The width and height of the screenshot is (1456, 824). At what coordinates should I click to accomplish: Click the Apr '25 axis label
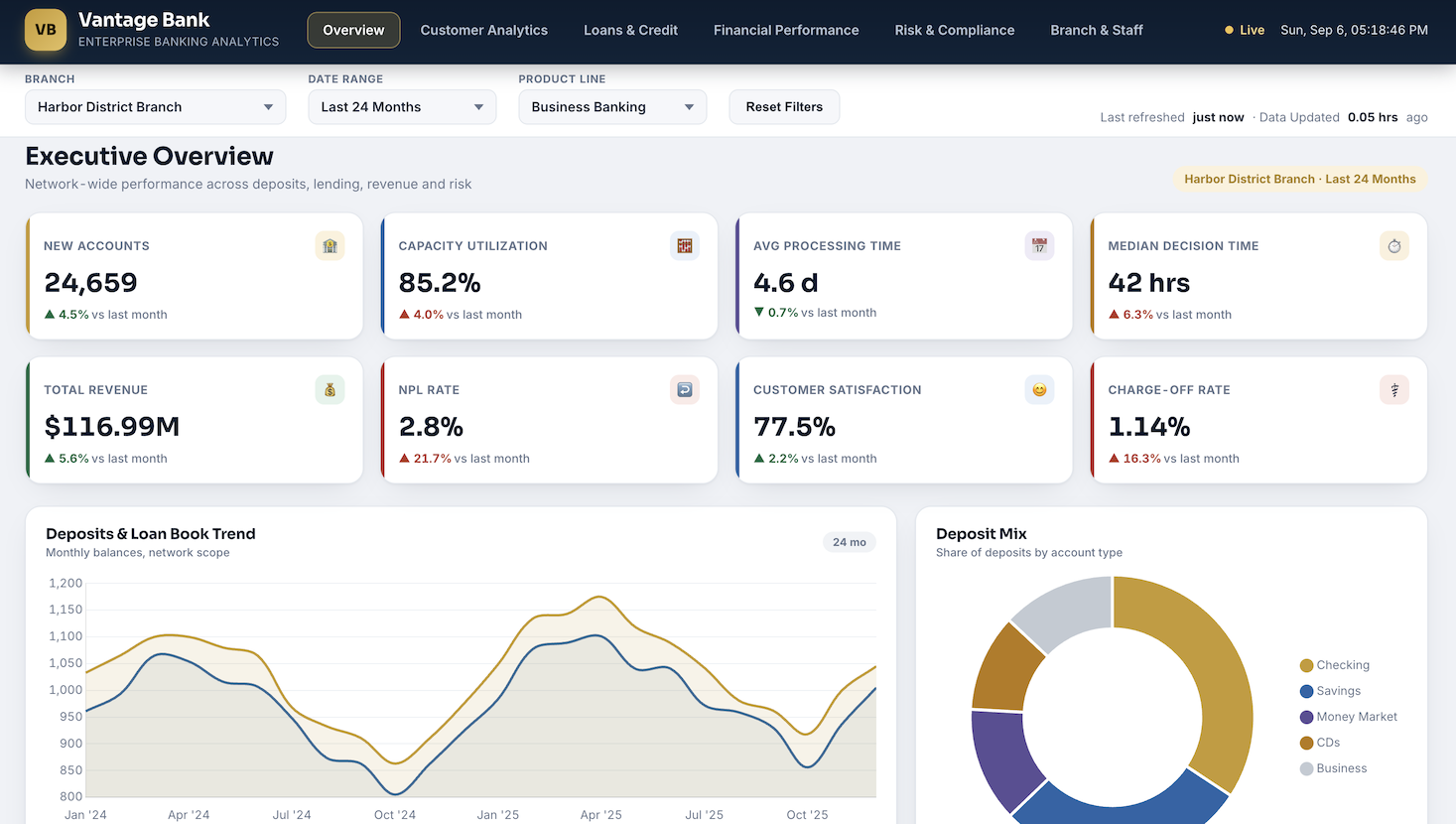coord(600,815)
